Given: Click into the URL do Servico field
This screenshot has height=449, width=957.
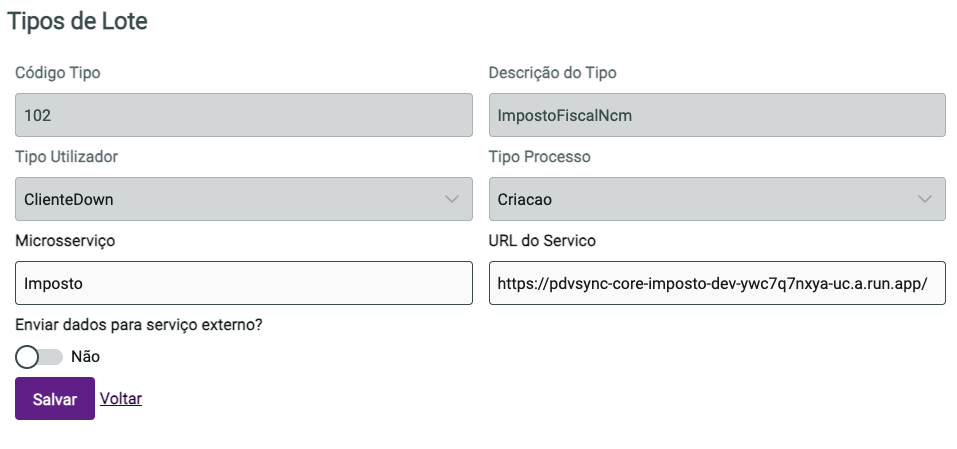Looking at the screenshot, I should [x=717, y=283].
